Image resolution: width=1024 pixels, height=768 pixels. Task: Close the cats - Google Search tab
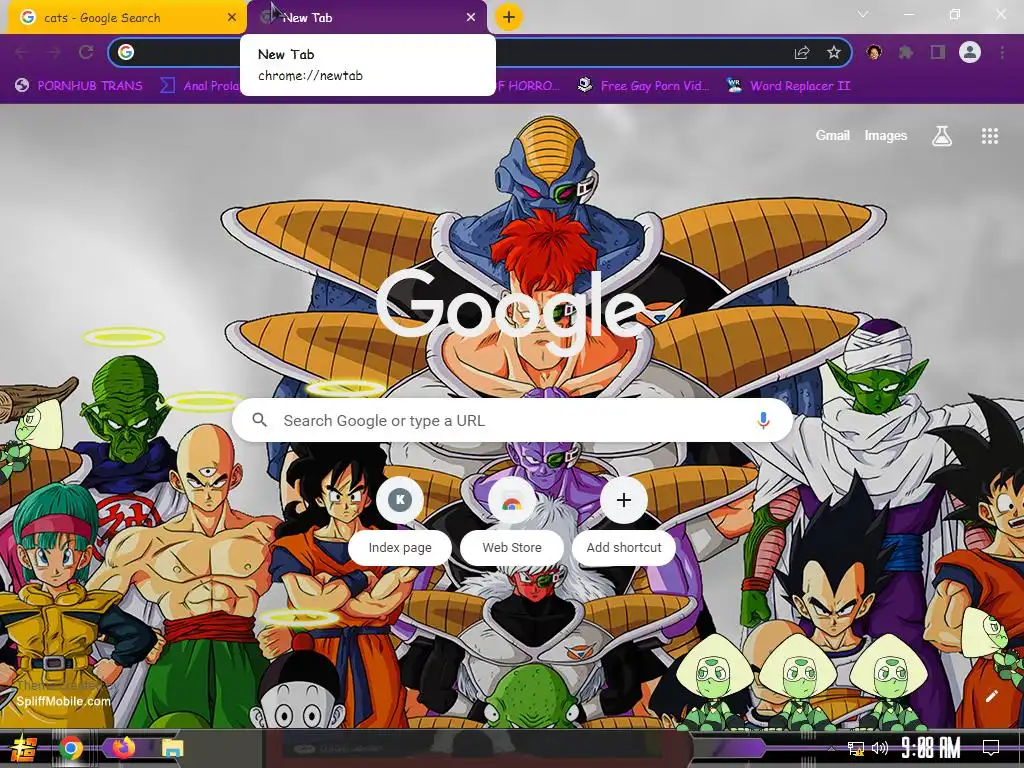click(x=232, y=18)
